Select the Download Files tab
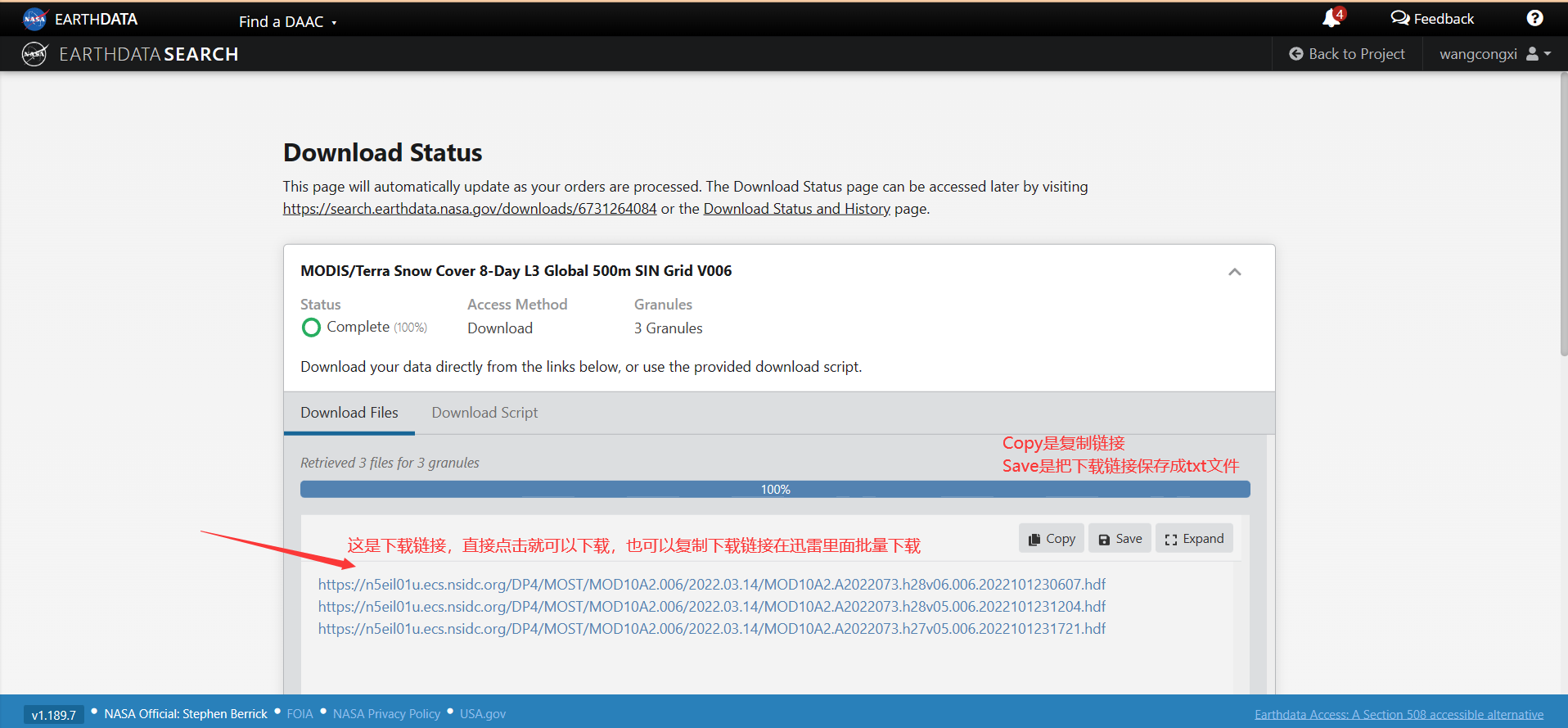This screenshot has height=728, width=1568. point(349,413)
